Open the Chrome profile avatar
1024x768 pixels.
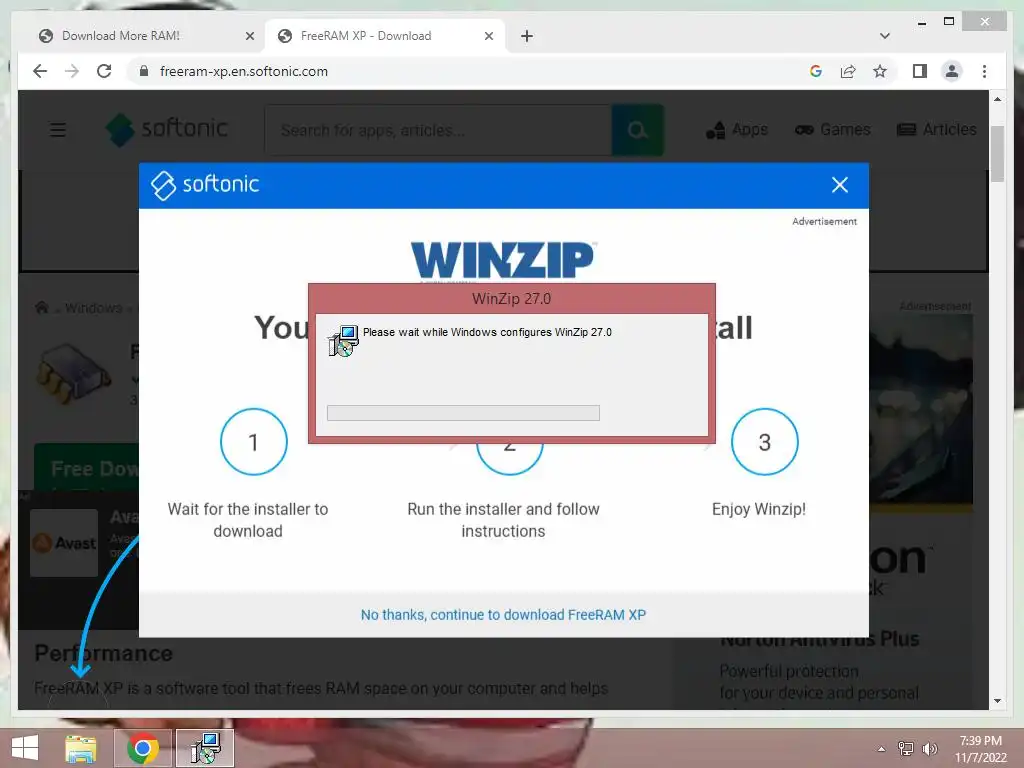pos(952,71)
